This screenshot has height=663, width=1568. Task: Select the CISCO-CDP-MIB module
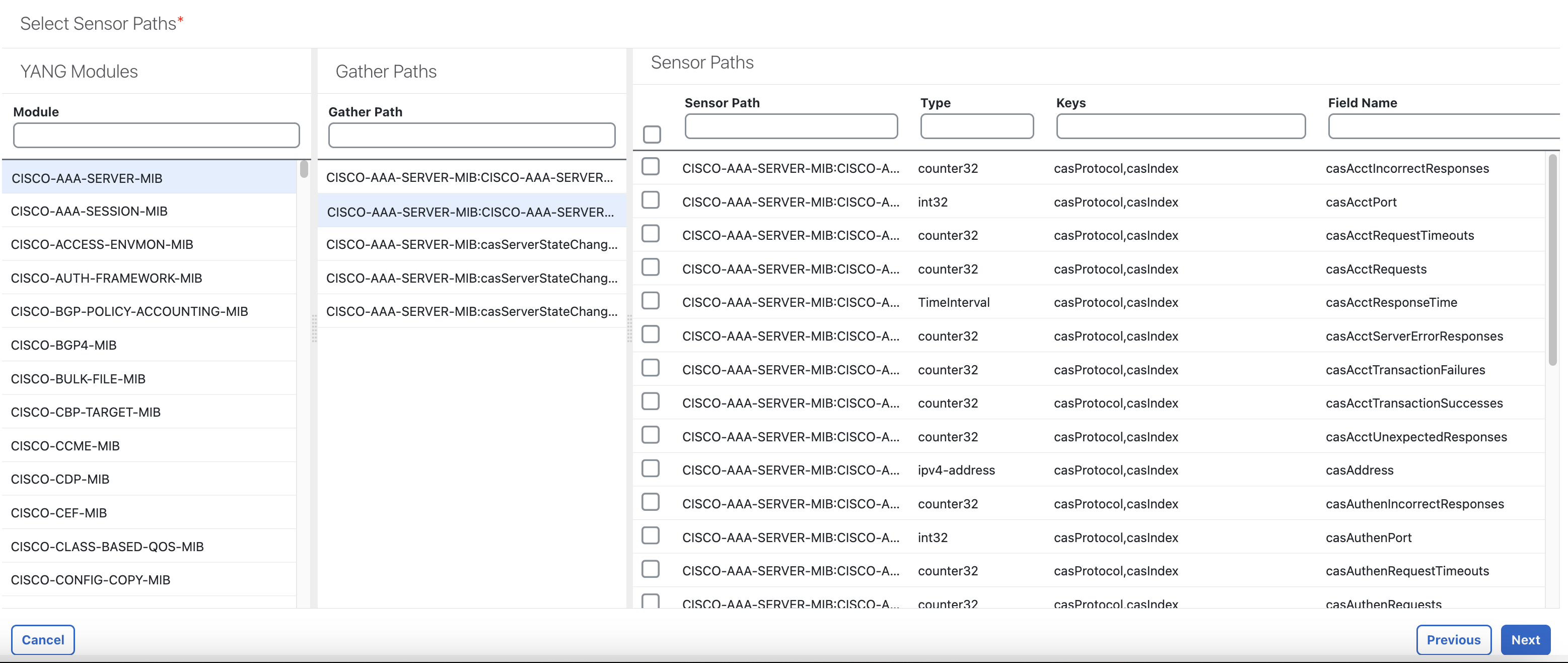tap(149, 479)
